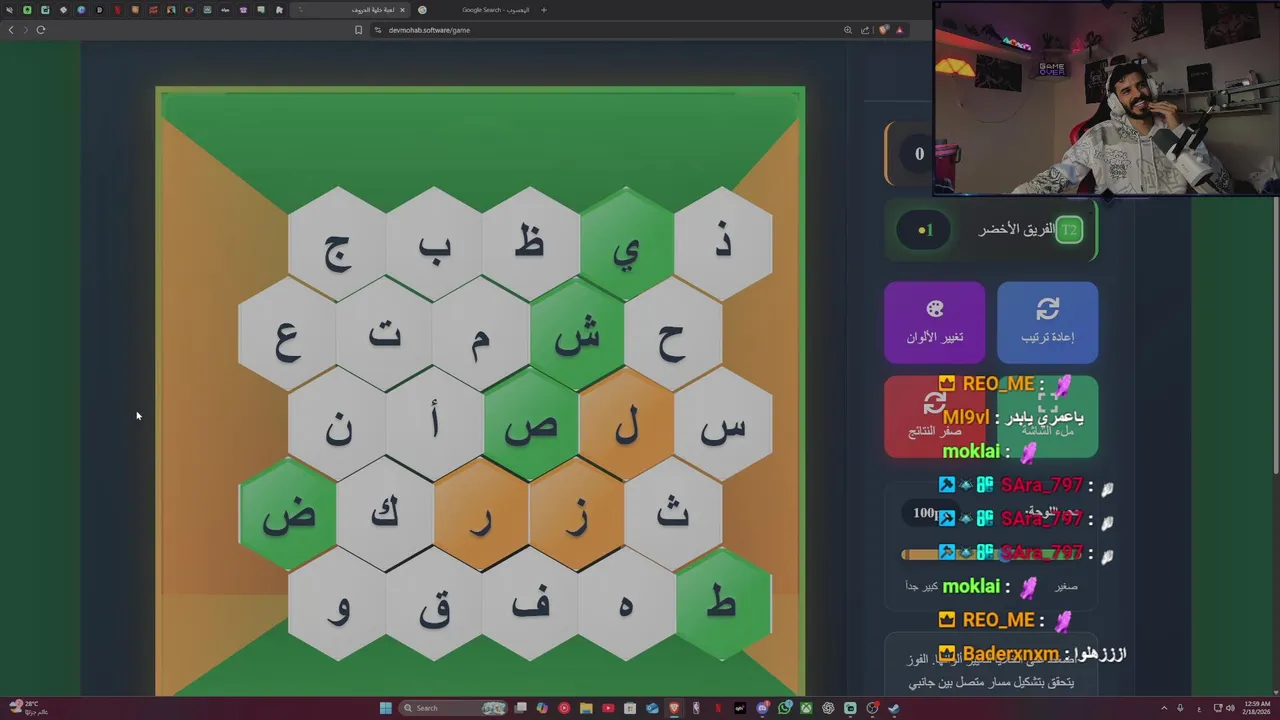1280x720 pixels.
Task: Click the green ملء الشاشة fullscreen button
Action: click(1047, 416)
